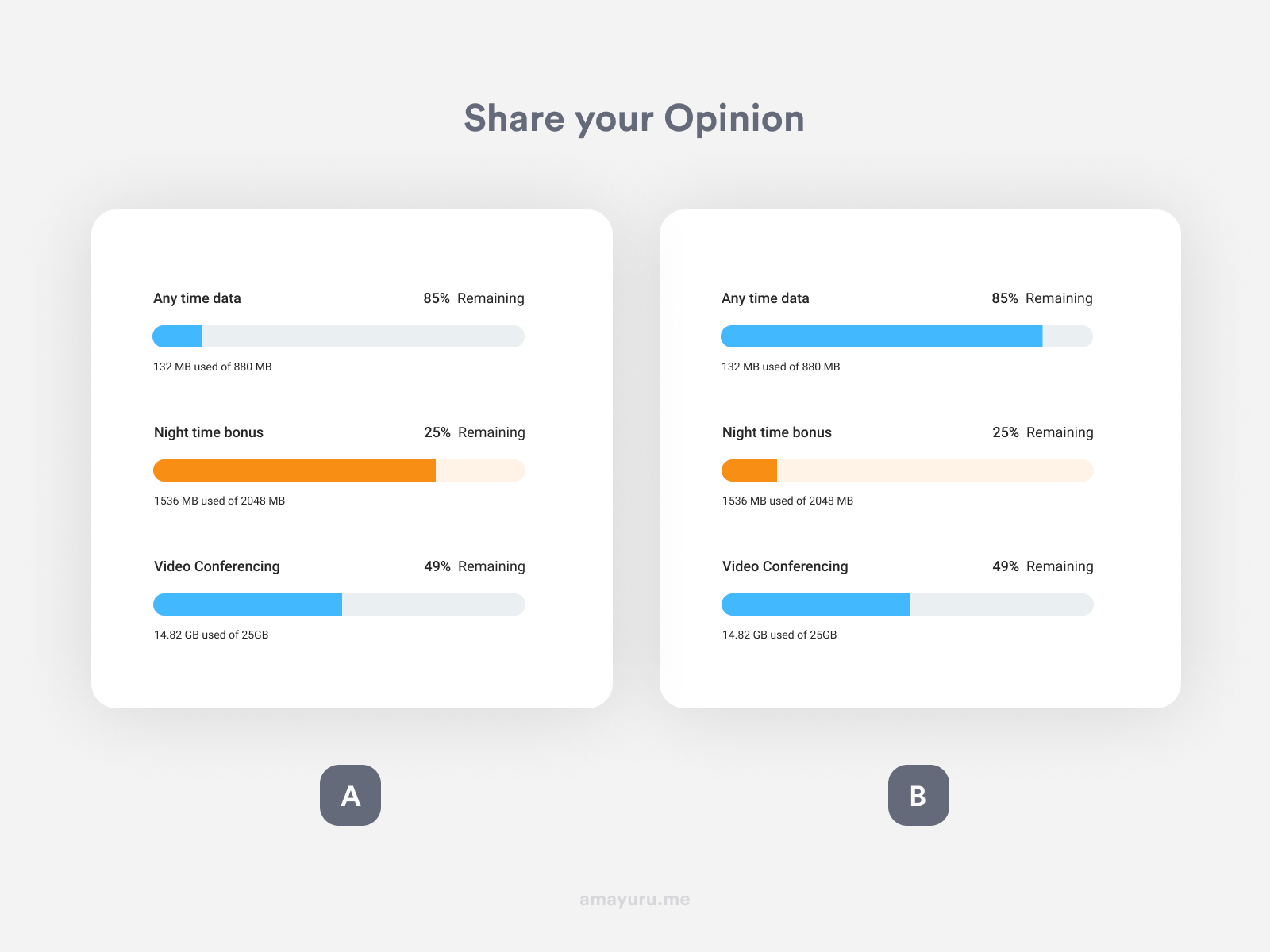Select Video Conferencing label in card A

click(217, 566)
